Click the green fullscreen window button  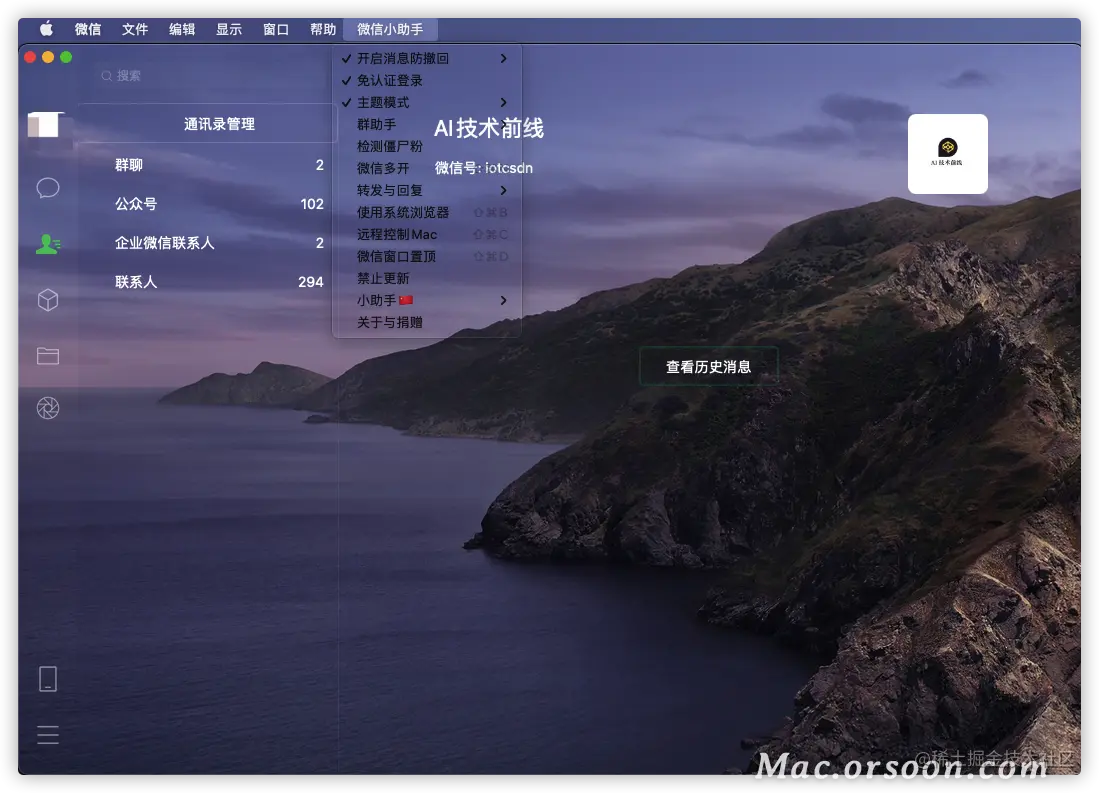point(66,57)
